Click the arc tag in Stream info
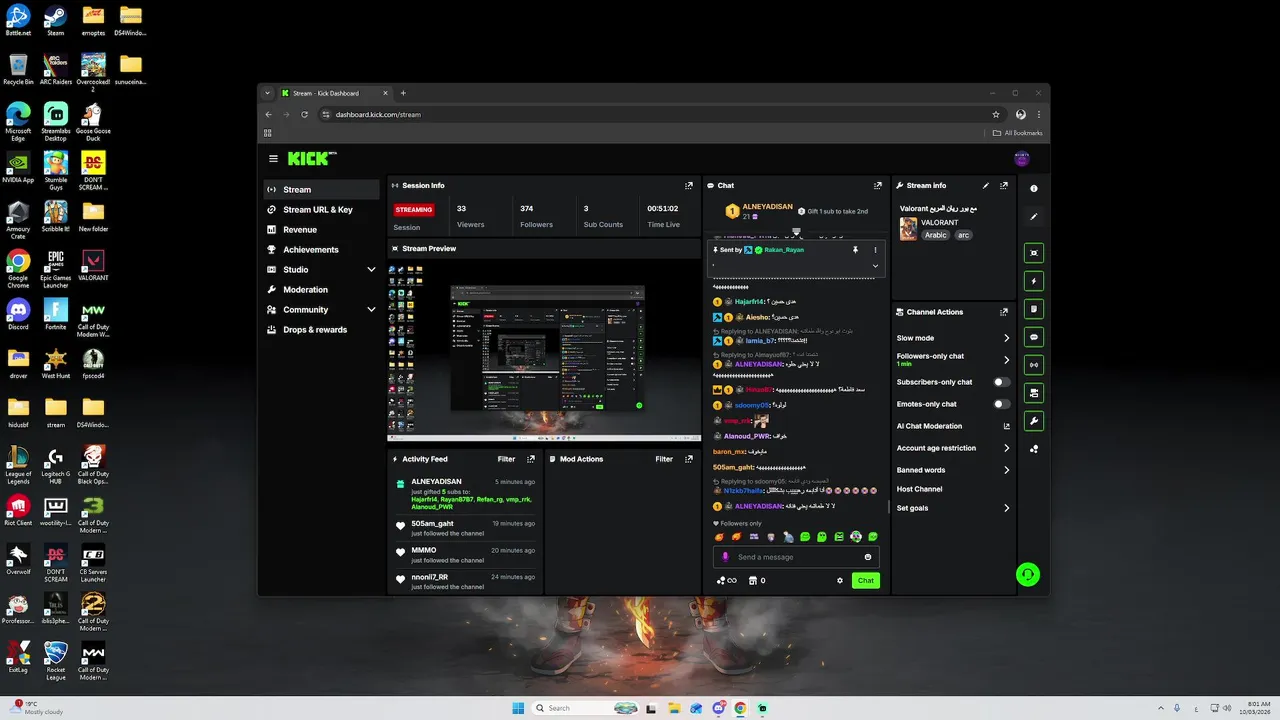 [963, 235]
